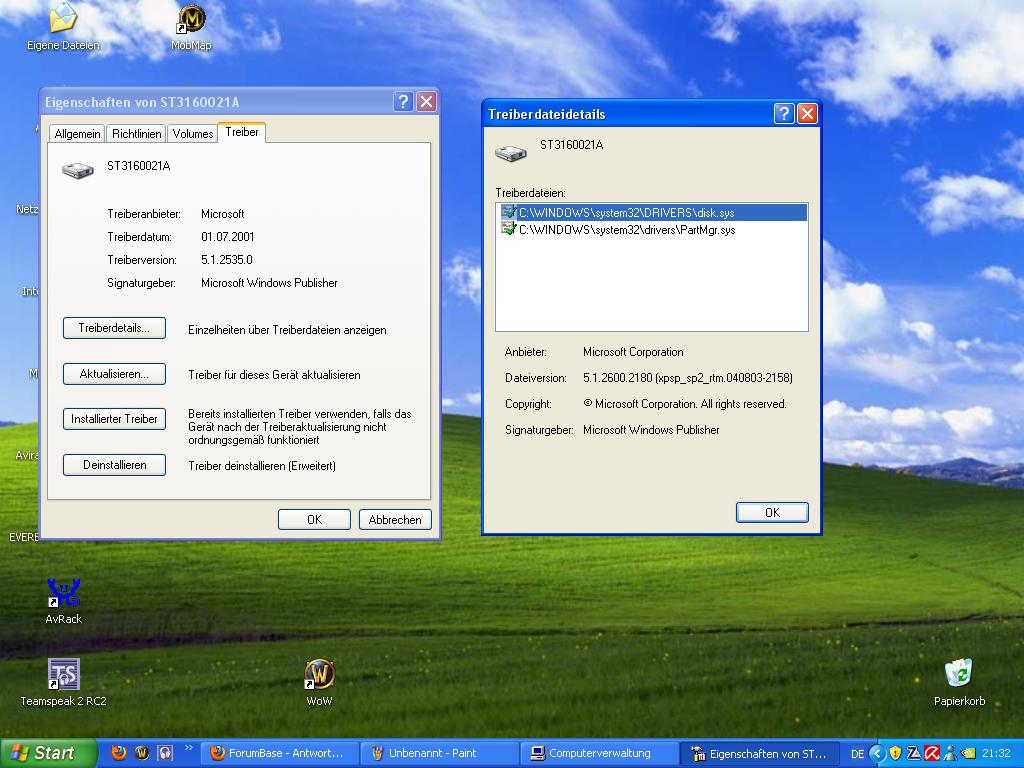Select the disk.sys driver file row
Viewport: 1024px width, 768px height.
point(652,212)
